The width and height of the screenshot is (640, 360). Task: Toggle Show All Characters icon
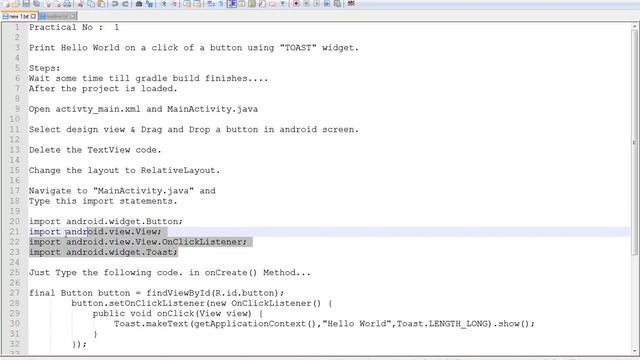[x=221, y=4]
